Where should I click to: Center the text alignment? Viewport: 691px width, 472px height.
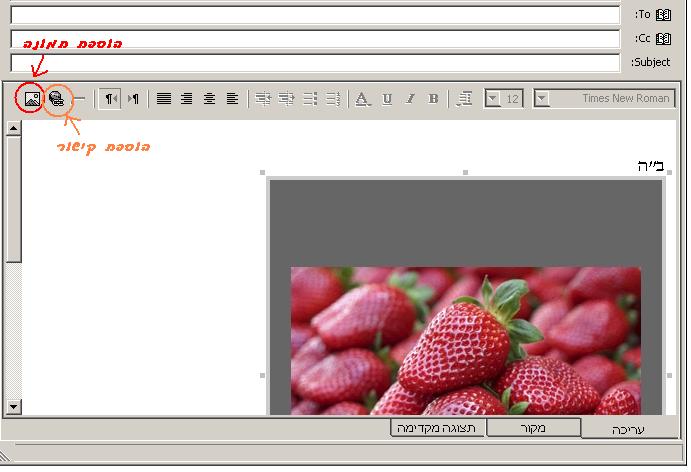coord(210,99)
